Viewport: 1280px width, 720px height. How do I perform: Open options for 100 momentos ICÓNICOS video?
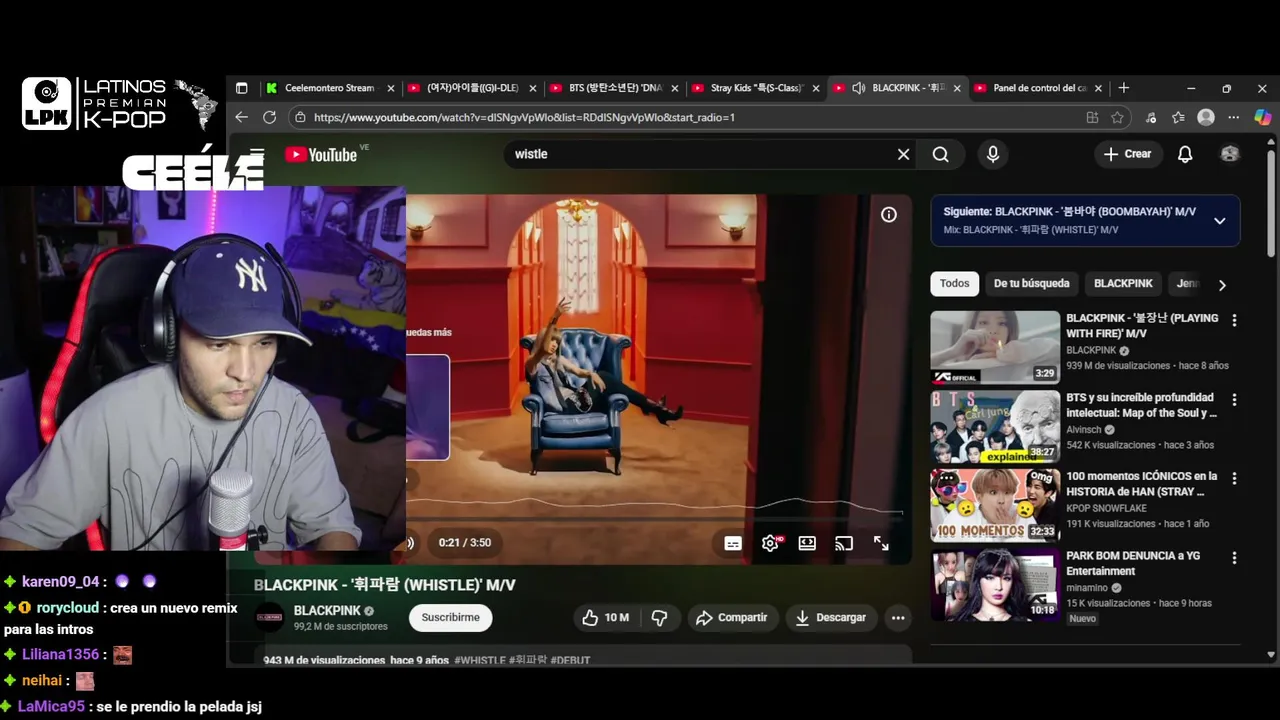pos(1234,479)
